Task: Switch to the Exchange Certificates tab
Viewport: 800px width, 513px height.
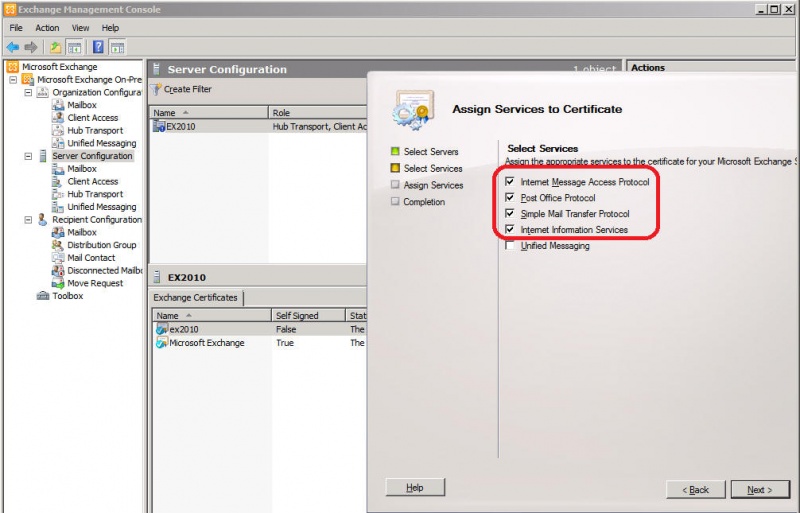Action: click(x=195, y=298)
